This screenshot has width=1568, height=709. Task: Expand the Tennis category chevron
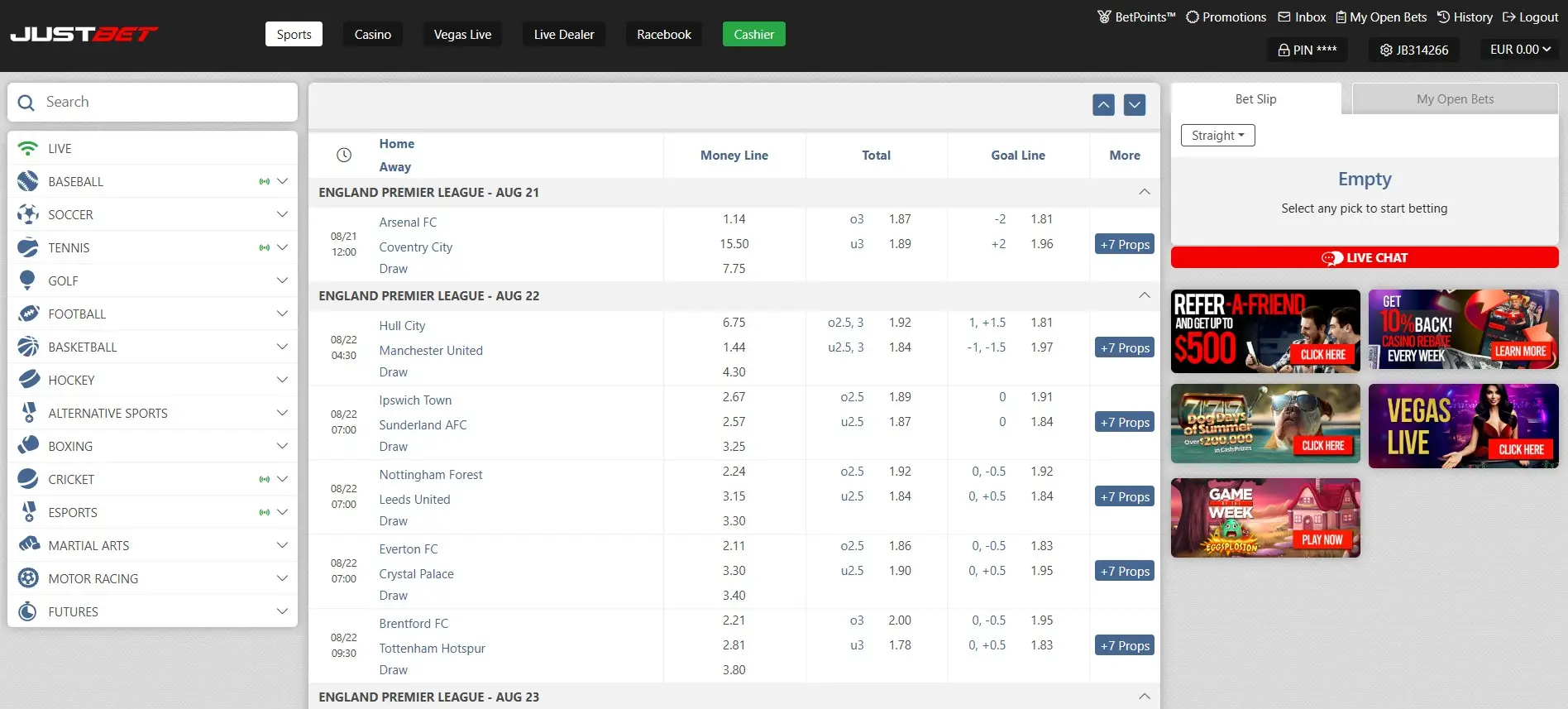(282, 247)
